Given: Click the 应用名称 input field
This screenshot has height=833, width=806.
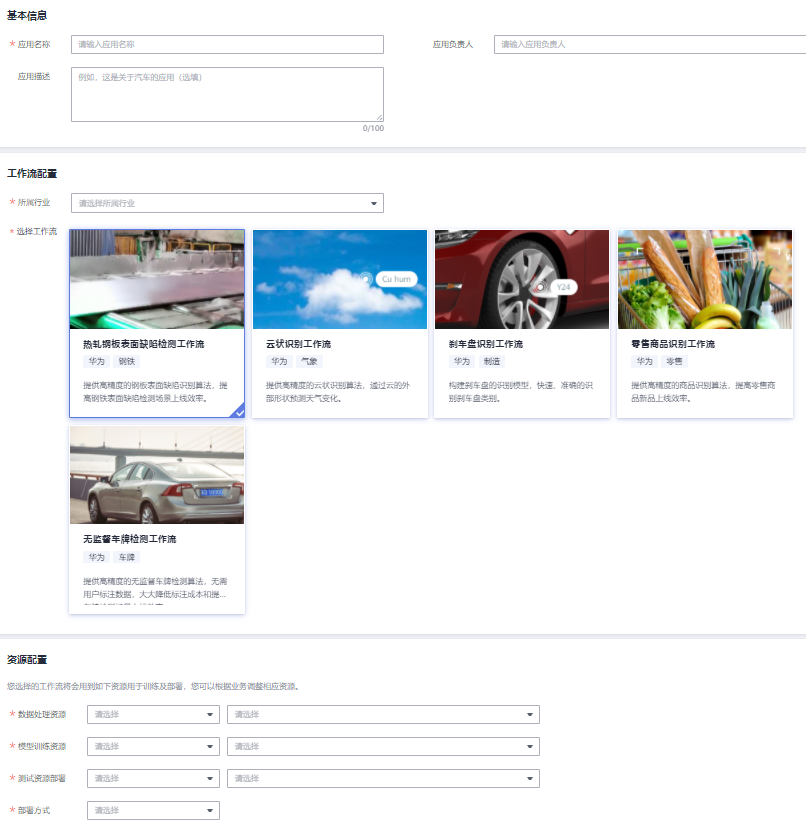Looking at the screenshot, I should 227,45.
